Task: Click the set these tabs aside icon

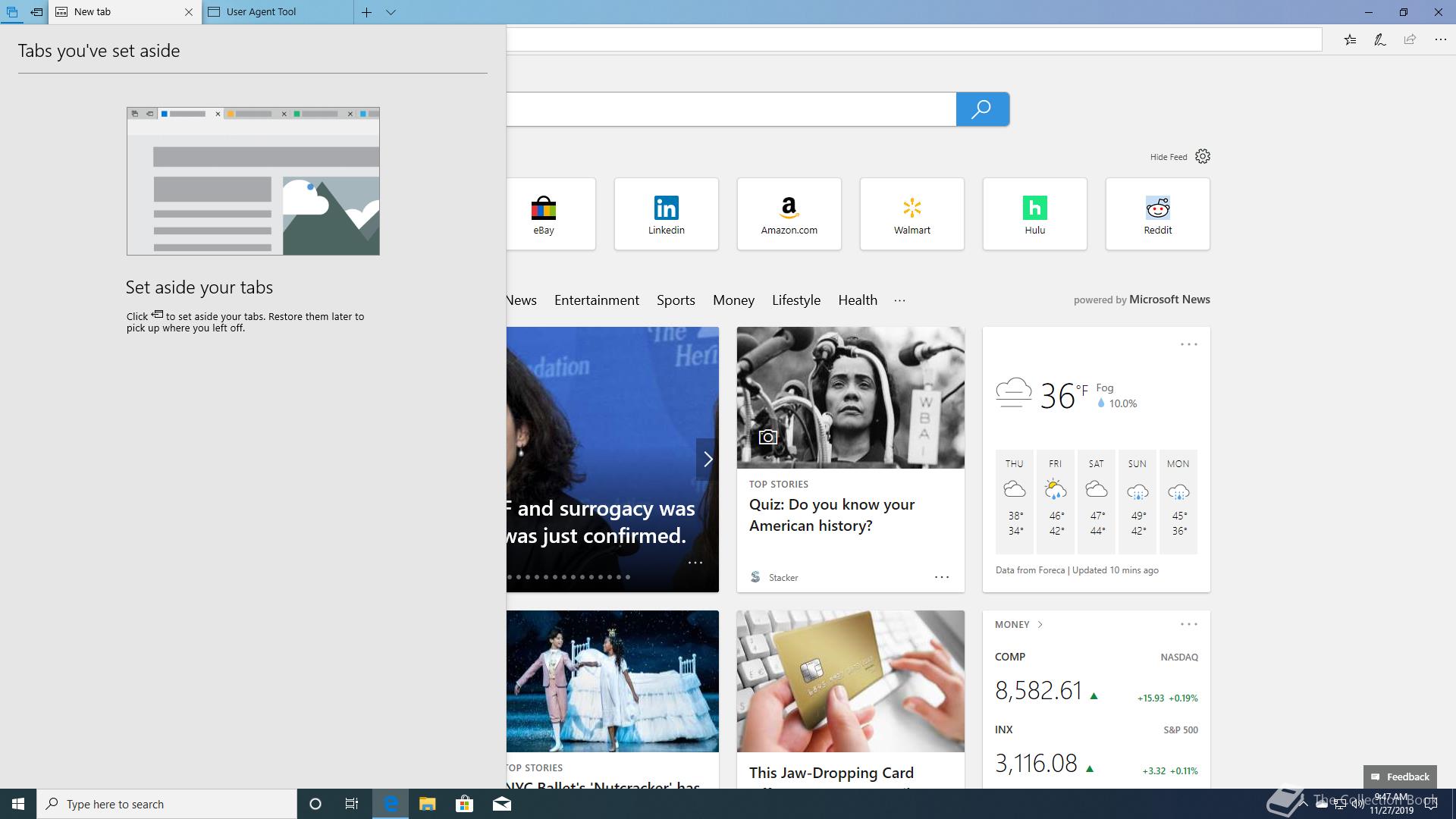Action: pos(36,12)
